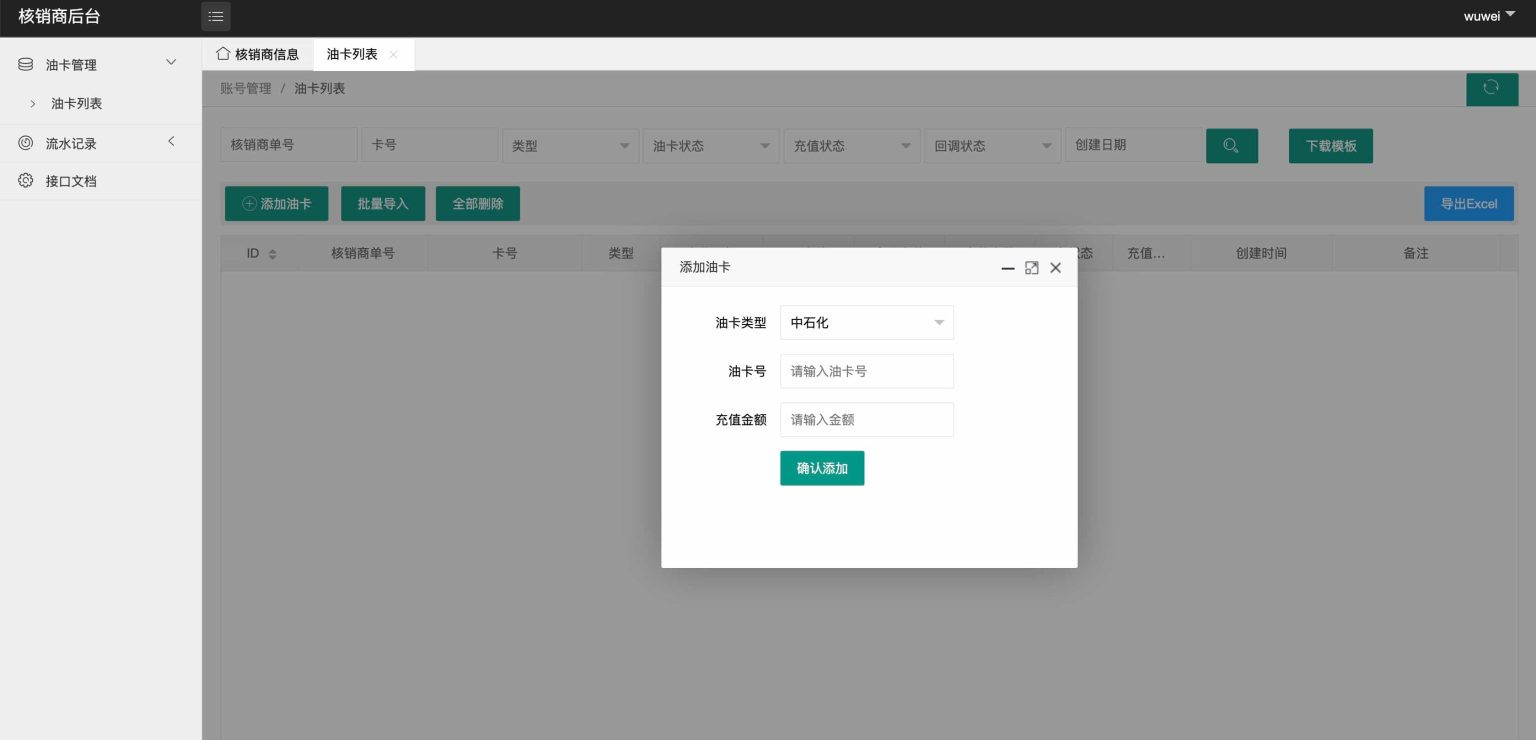Open the 回调状态 filter dropdown
Viewport: 1536px width, 740px height.
[992, 146]
